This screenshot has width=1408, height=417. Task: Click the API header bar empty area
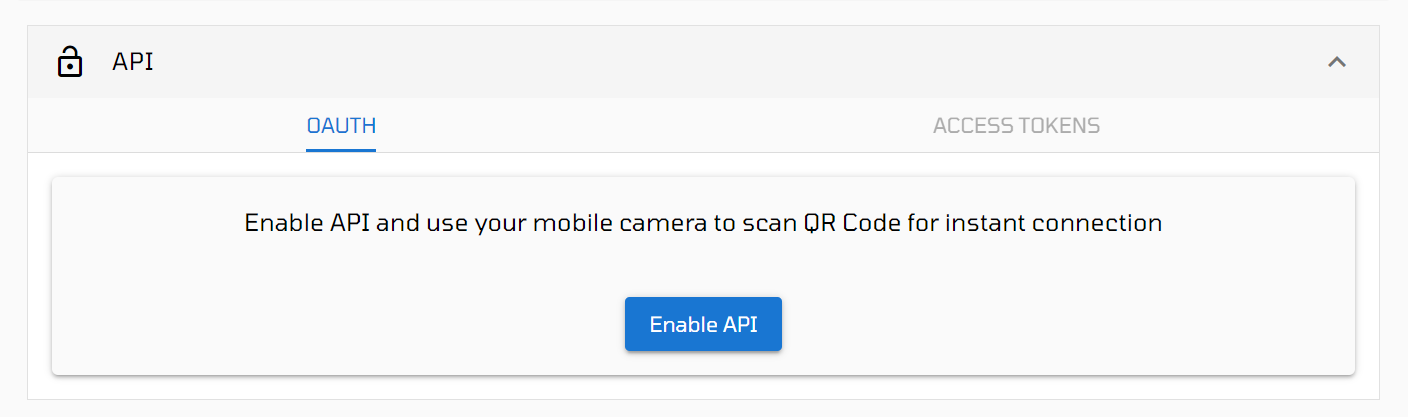(x=740, y=62)
